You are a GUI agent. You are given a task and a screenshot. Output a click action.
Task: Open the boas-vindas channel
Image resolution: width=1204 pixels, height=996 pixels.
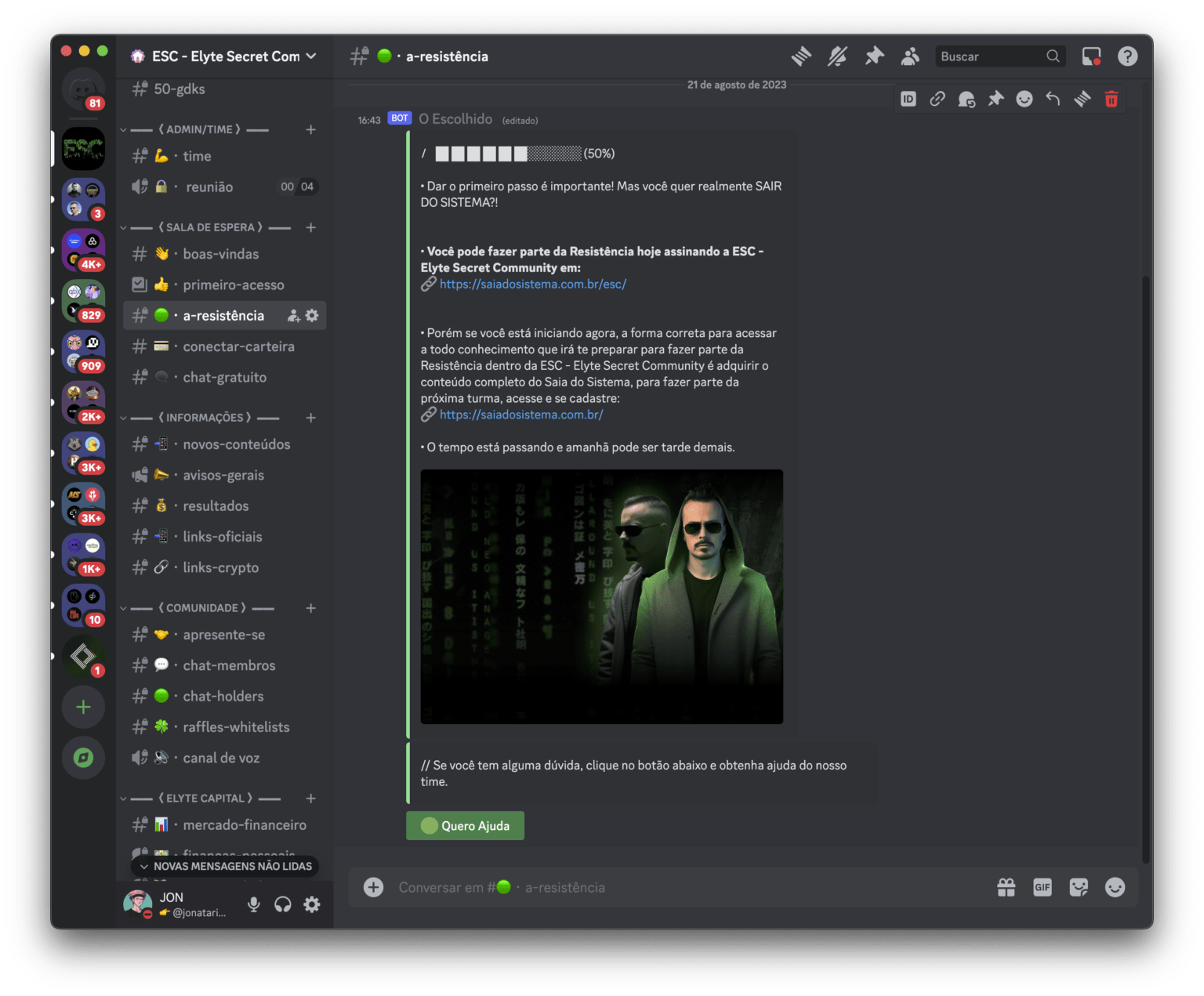(225, 255)
